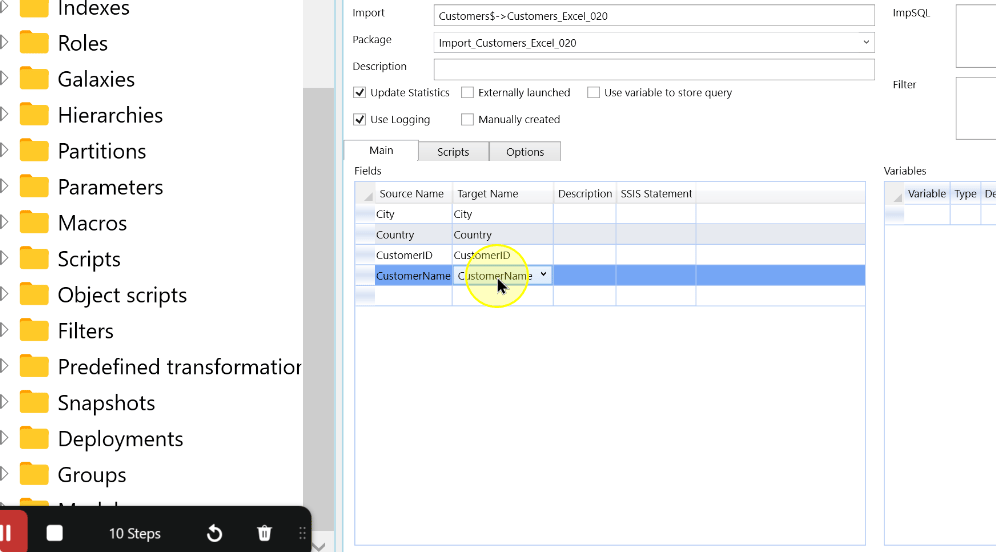Click the Type column header in Variables

[x=965, y=194]
